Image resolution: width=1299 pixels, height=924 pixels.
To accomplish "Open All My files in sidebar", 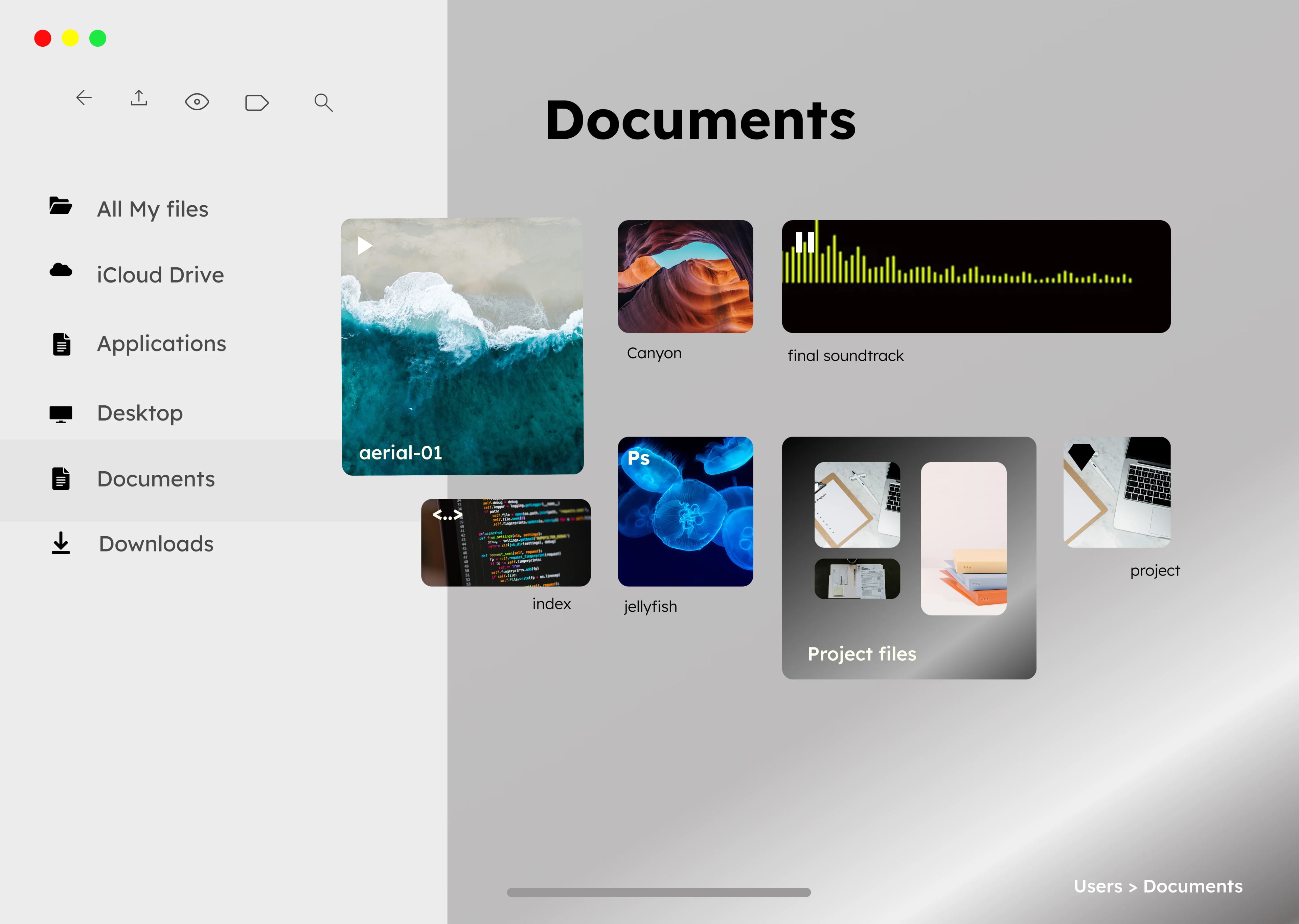I will tap(152, 209).
